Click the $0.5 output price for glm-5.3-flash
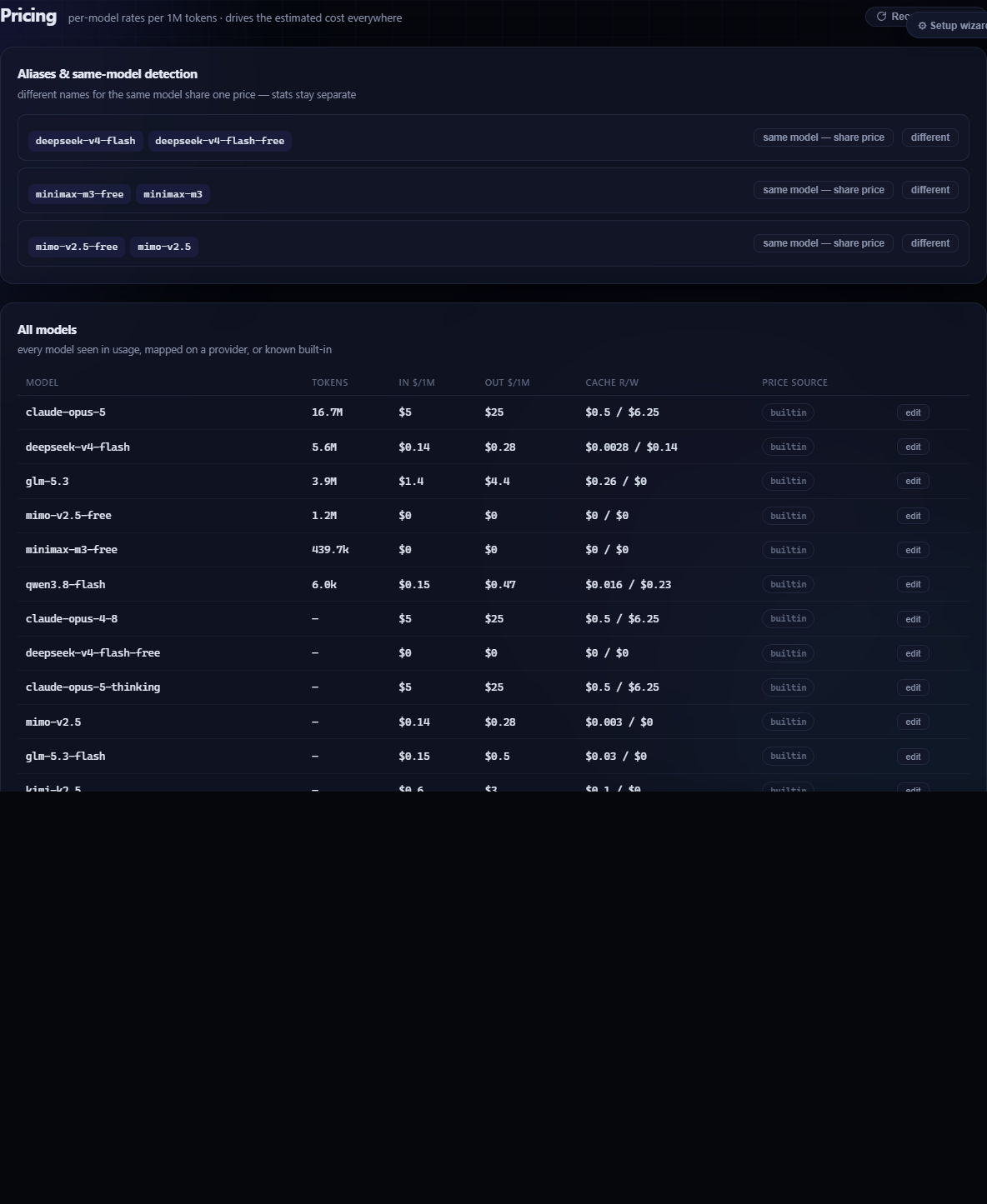 (x=498, y=756)
